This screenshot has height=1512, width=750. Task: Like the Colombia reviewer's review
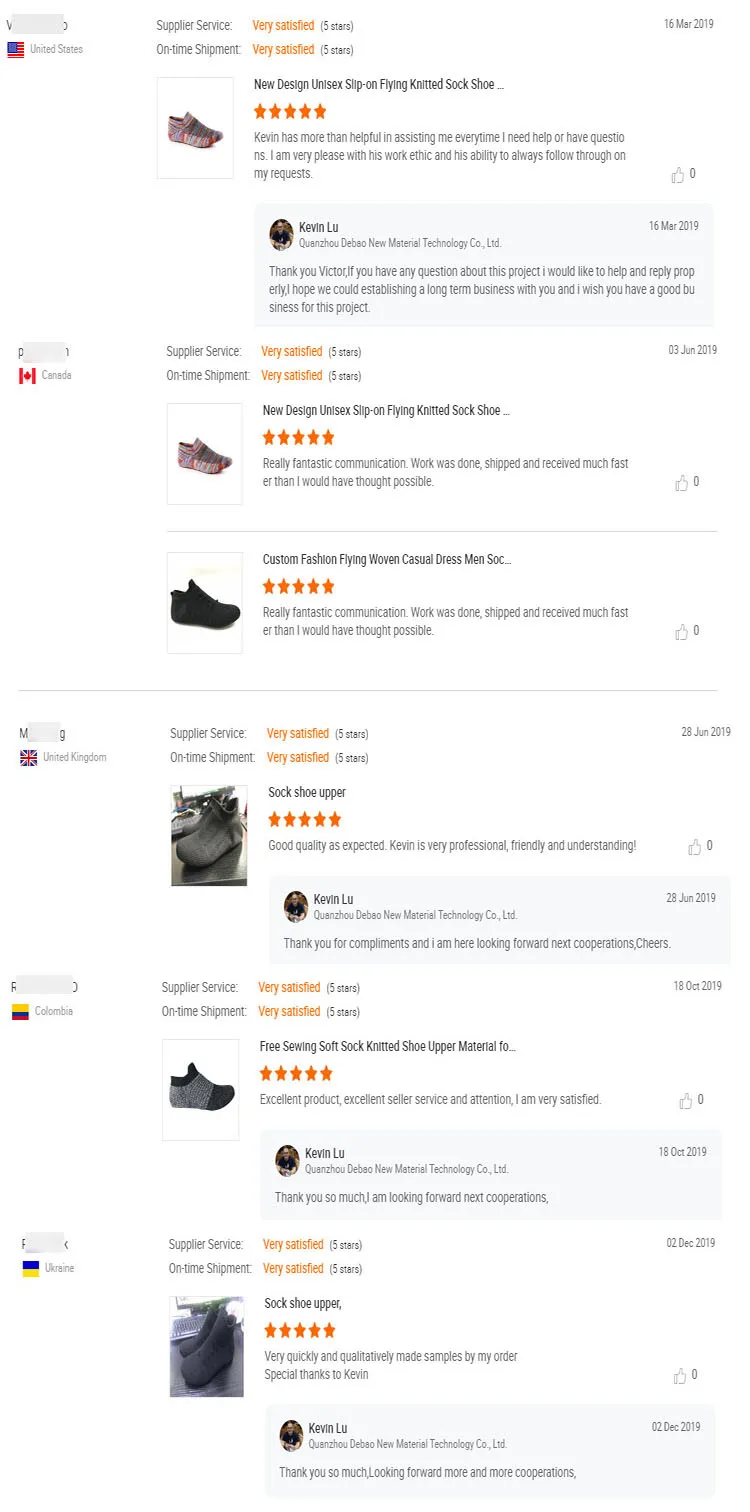(686, 1101)
